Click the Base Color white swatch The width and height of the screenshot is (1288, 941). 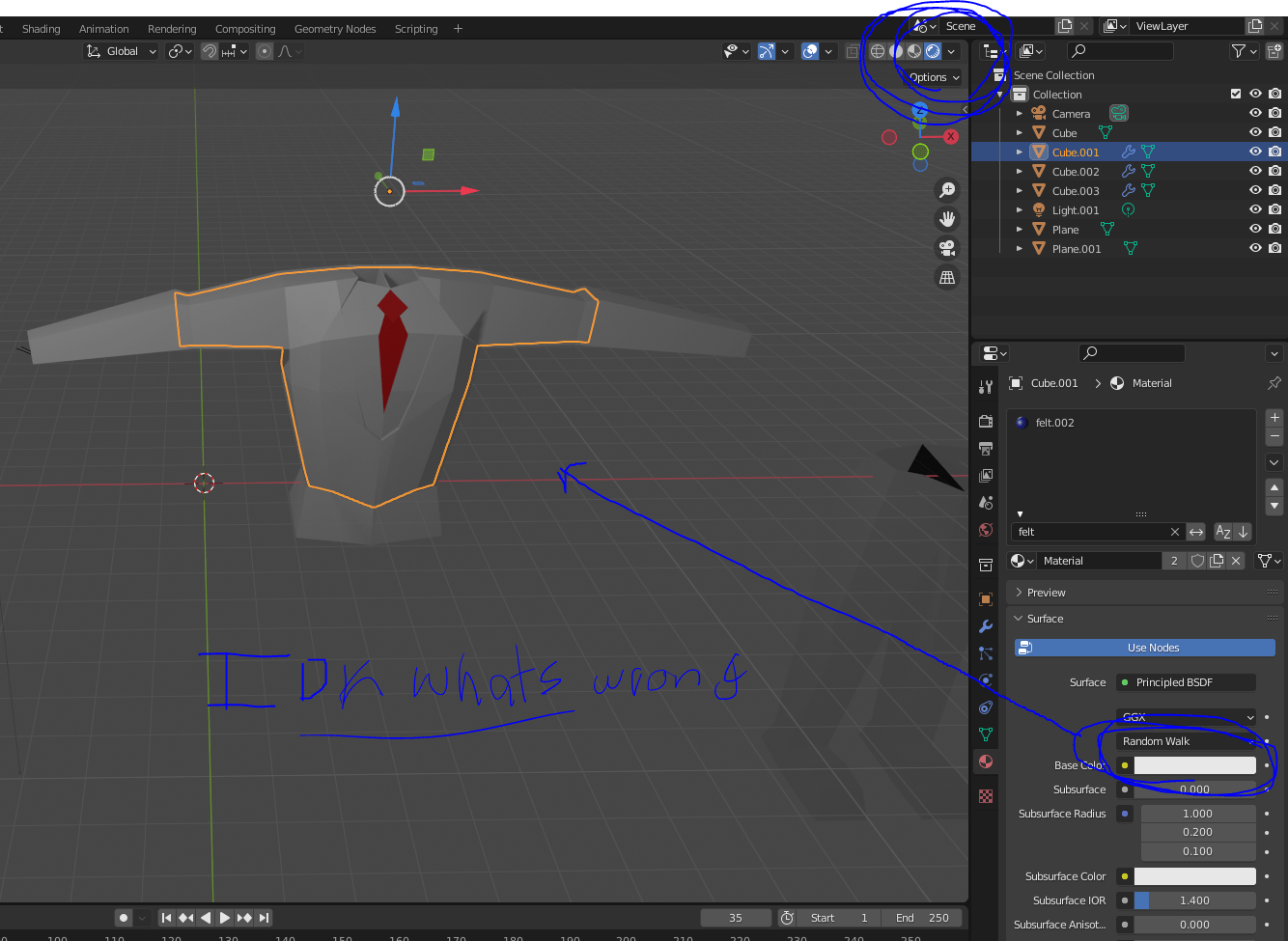click(1195, 765)
